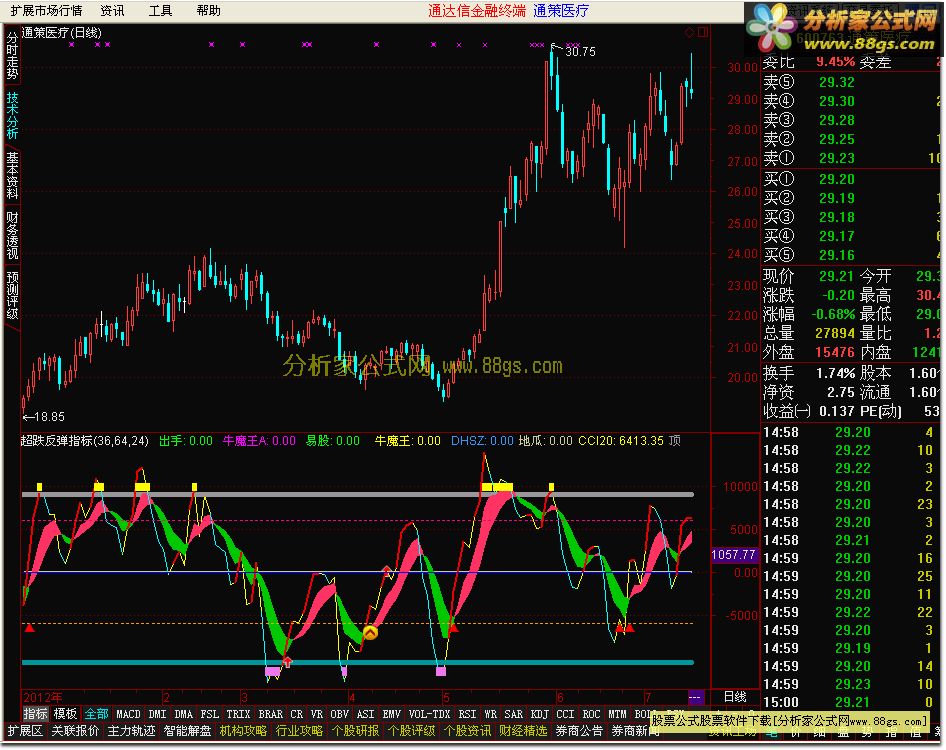Switch indicator to OBV
Viewport: 946px width, 750px height.
pos(340,714)
